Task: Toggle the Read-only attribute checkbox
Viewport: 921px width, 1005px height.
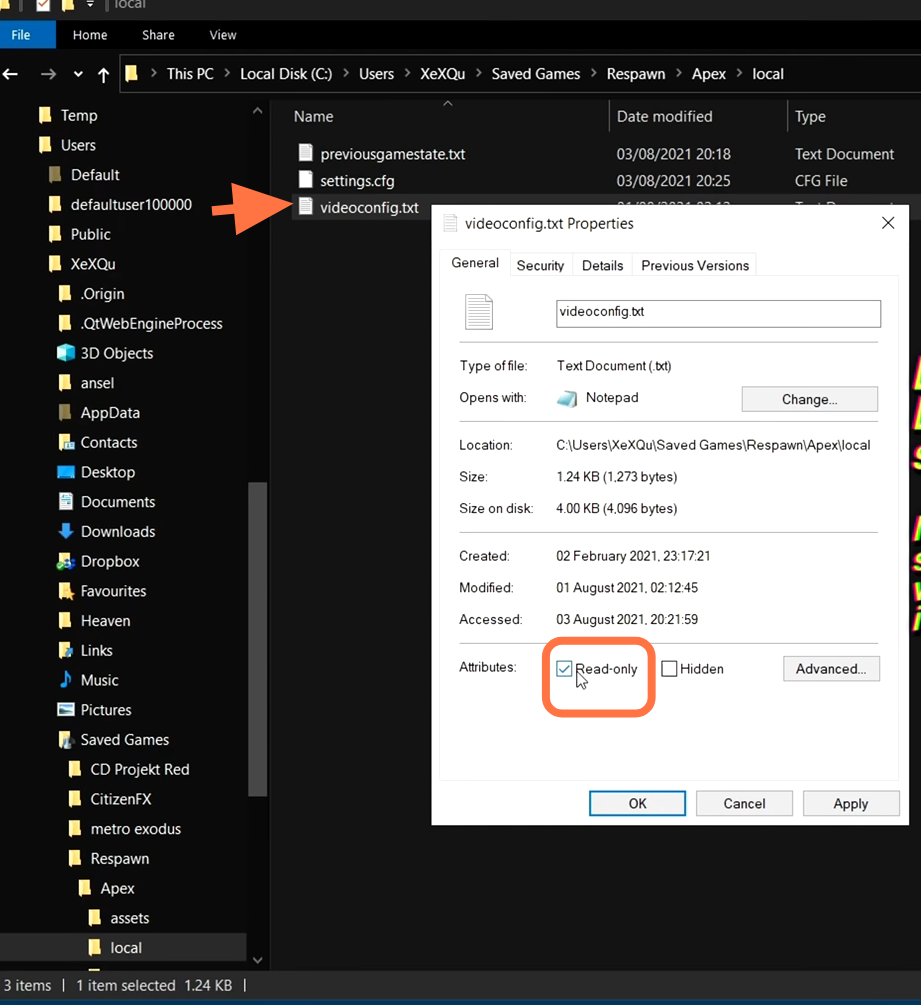Action: point(564,669)
